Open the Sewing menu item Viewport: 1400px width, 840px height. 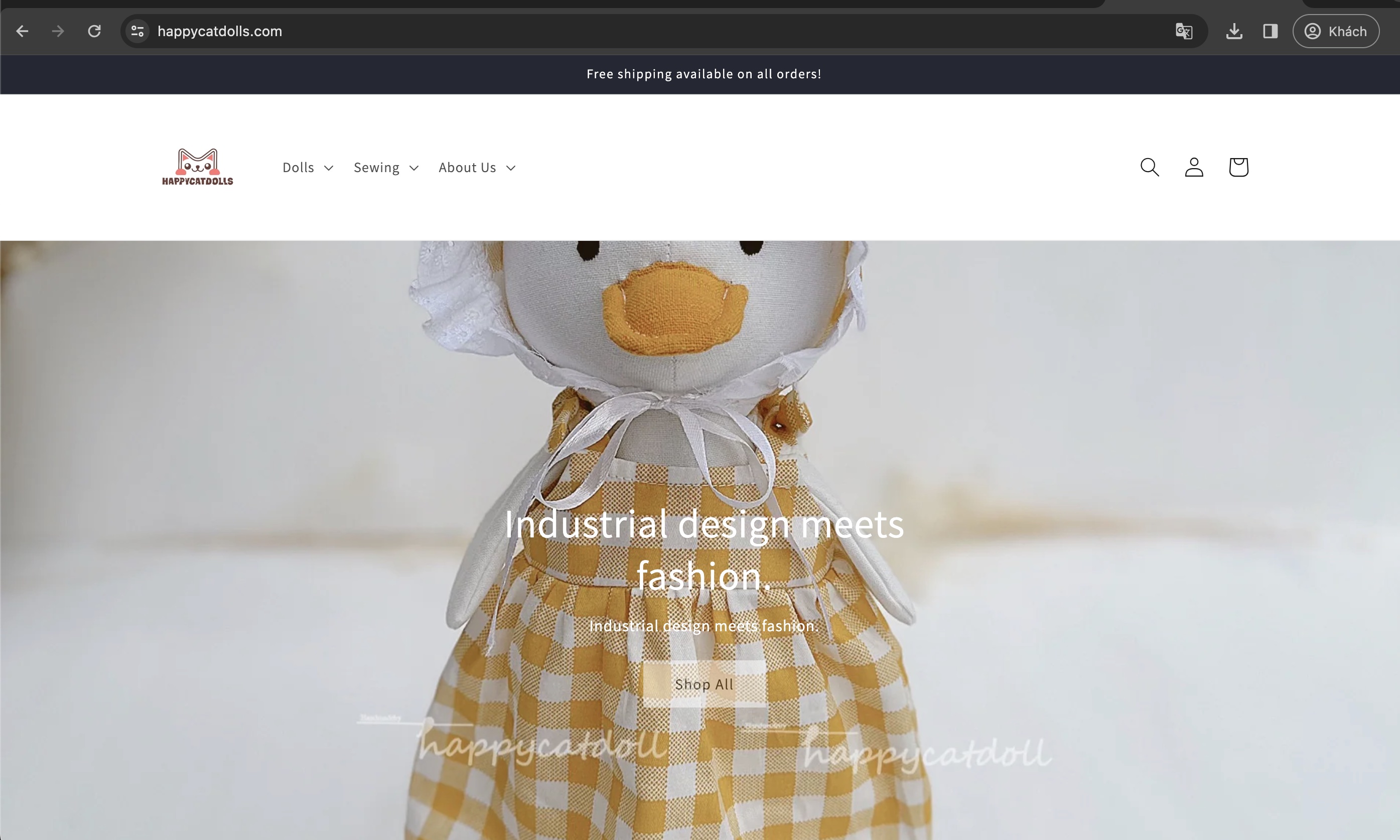[376, 168]
